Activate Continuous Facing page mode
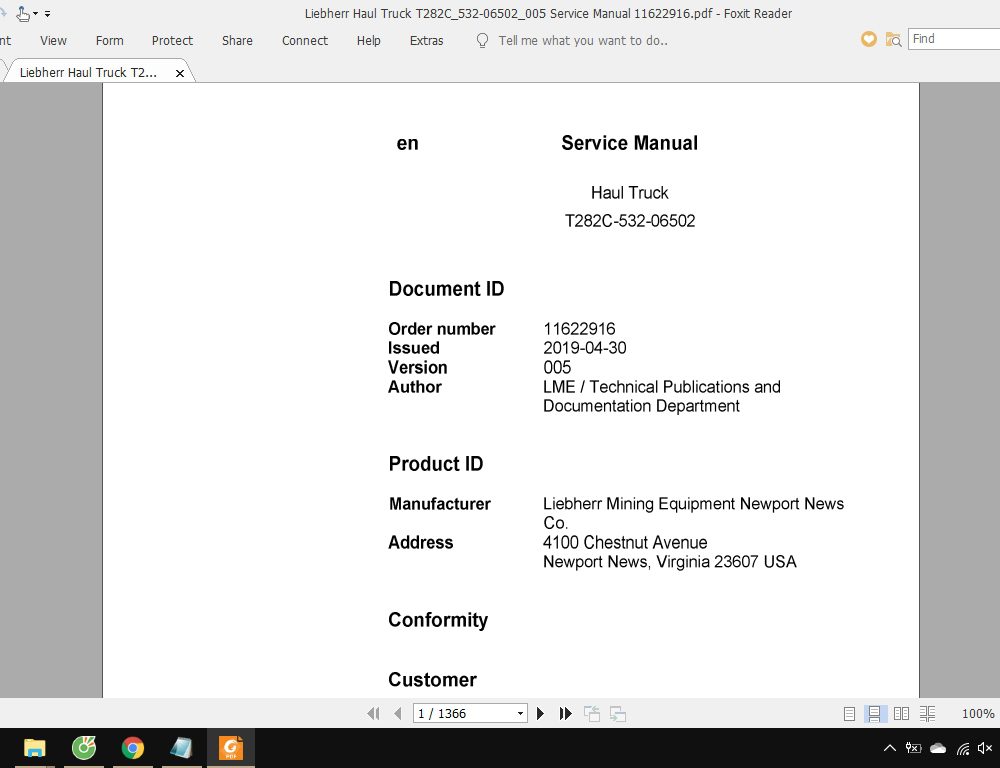 coord(927,713)
